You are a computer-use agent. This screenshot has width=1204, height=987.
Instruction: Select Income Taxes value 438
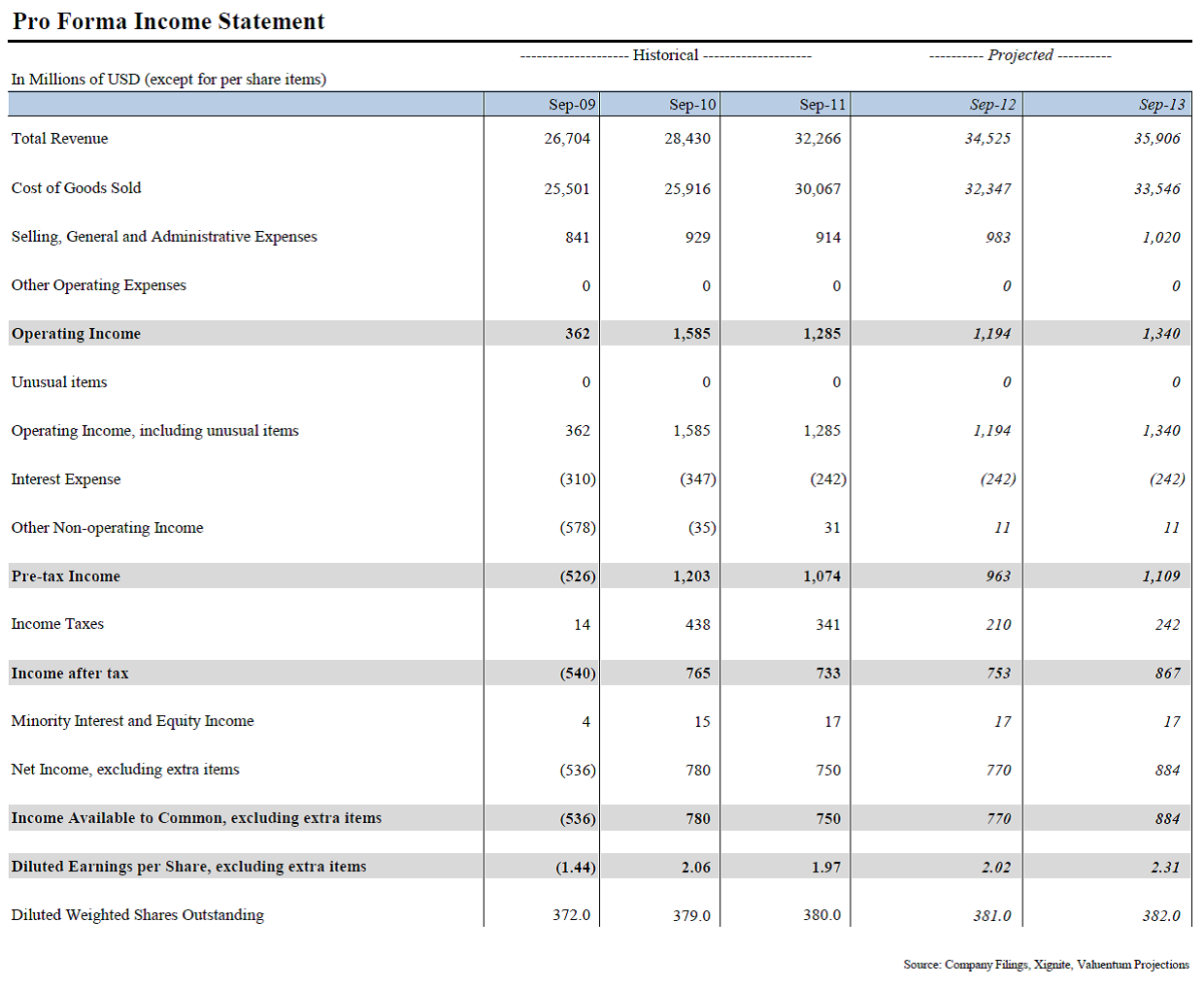[x=698, y=625]
